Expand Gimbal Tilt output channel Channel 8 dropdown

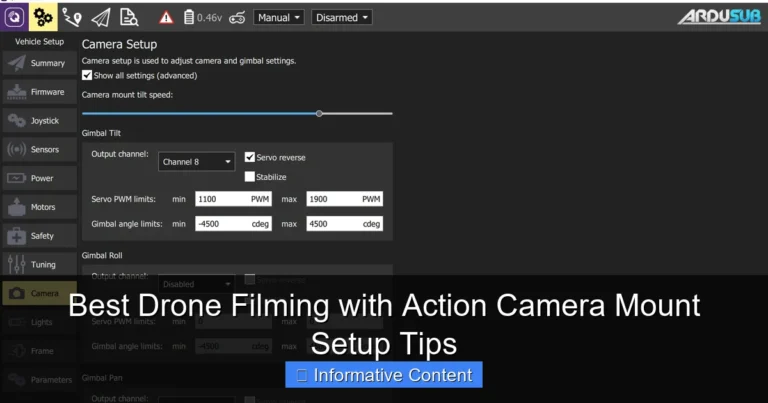tap(196, 162)
